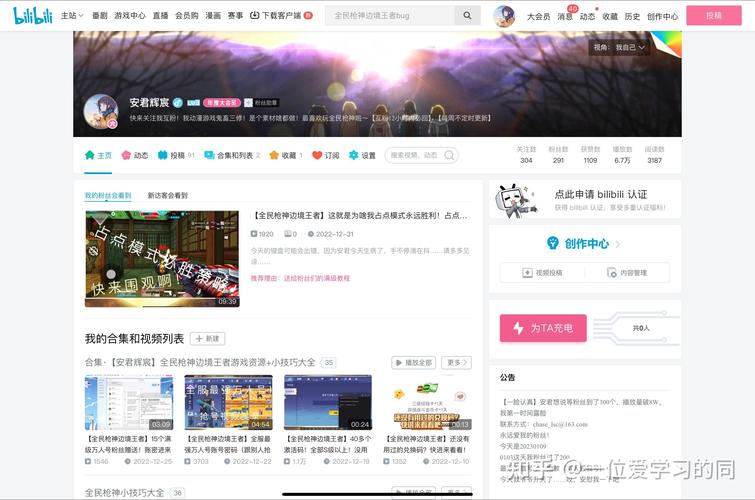755x500 pixels.
Task: Click 阅读数 3187 statistic
Action: pos(654,155)
